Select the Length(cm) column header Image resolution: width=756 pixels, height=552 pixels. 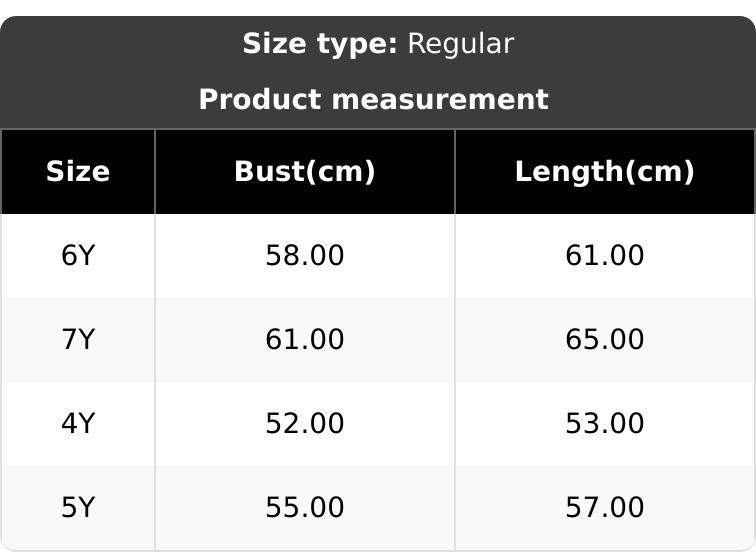(604, 172)
